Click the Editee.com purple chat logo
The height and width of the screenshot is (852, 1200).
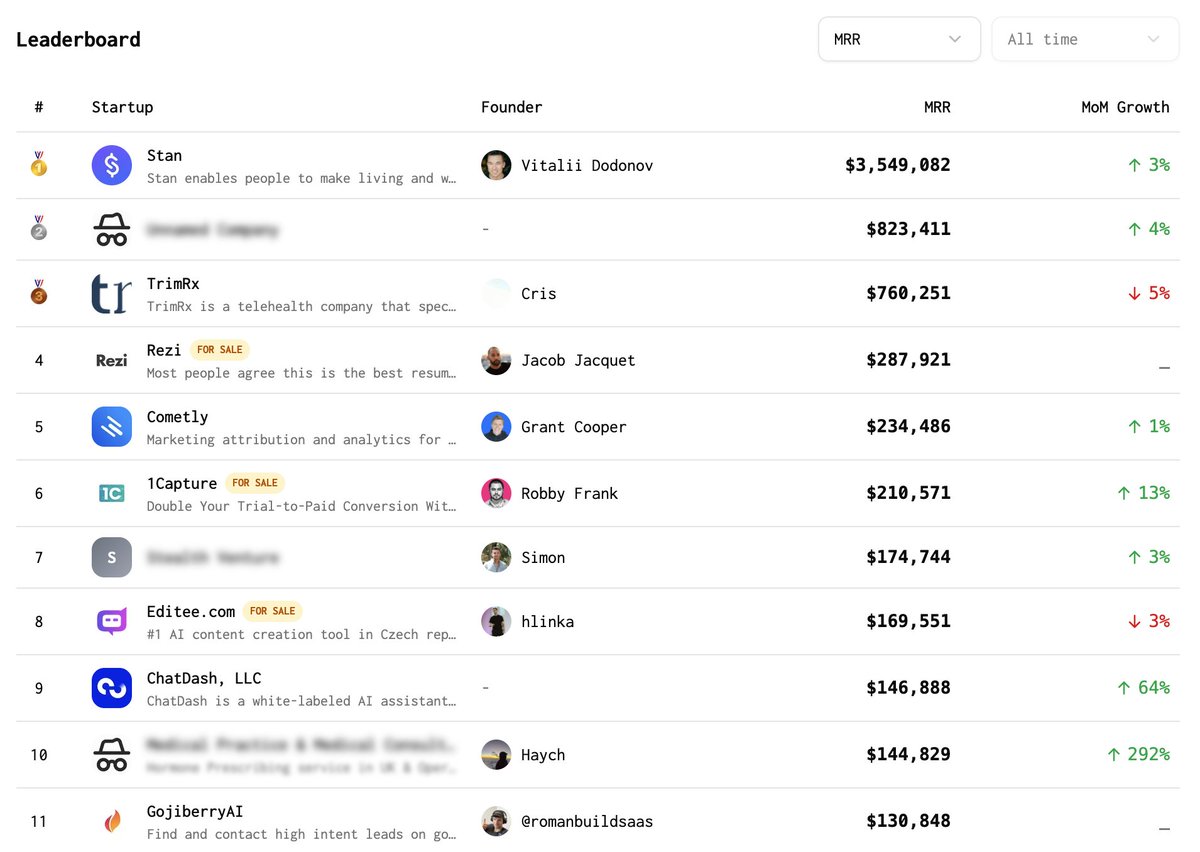112,621
